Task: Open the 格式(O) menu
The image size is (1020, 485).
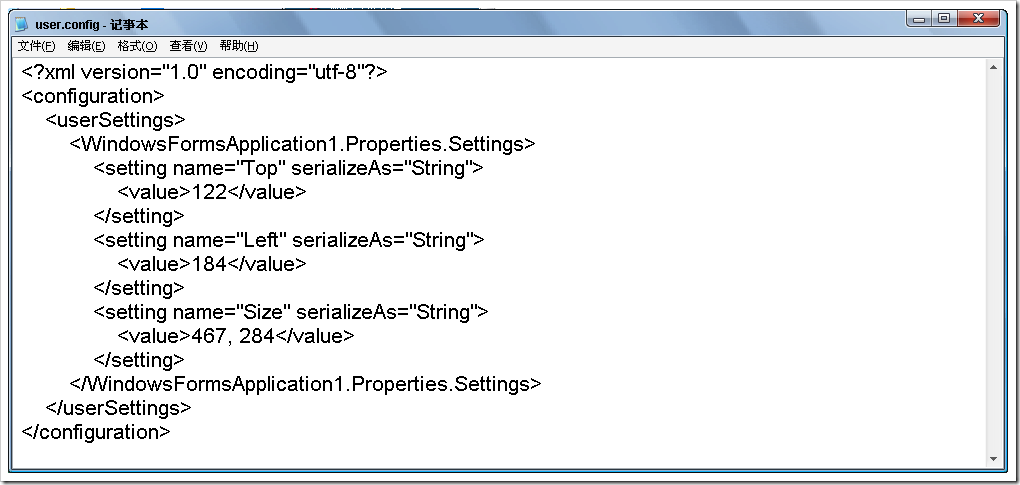Action: [137, 46]
